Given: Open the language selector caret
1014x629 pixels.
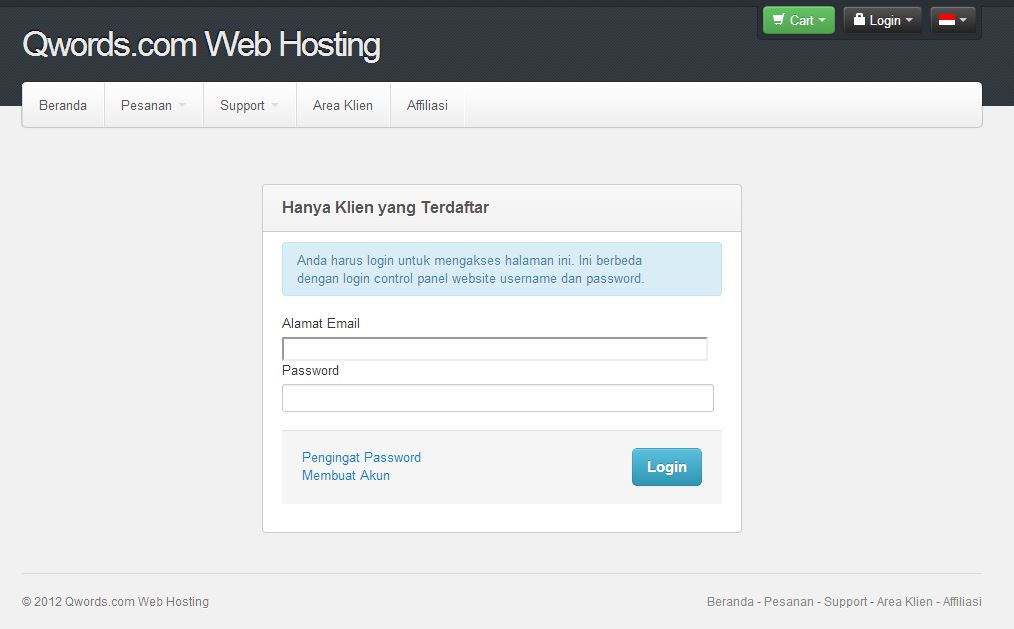Looking at the screenshot, I should (963, 20).
